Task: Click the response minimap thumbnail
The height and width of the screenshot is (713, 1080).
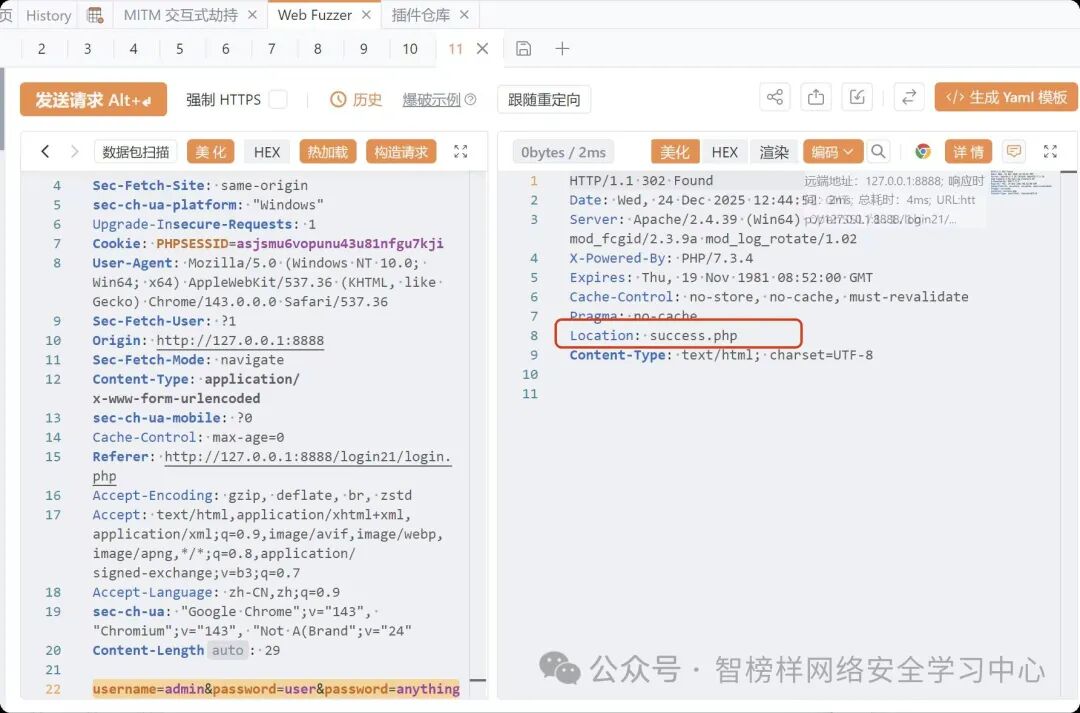Action: 1022,183
